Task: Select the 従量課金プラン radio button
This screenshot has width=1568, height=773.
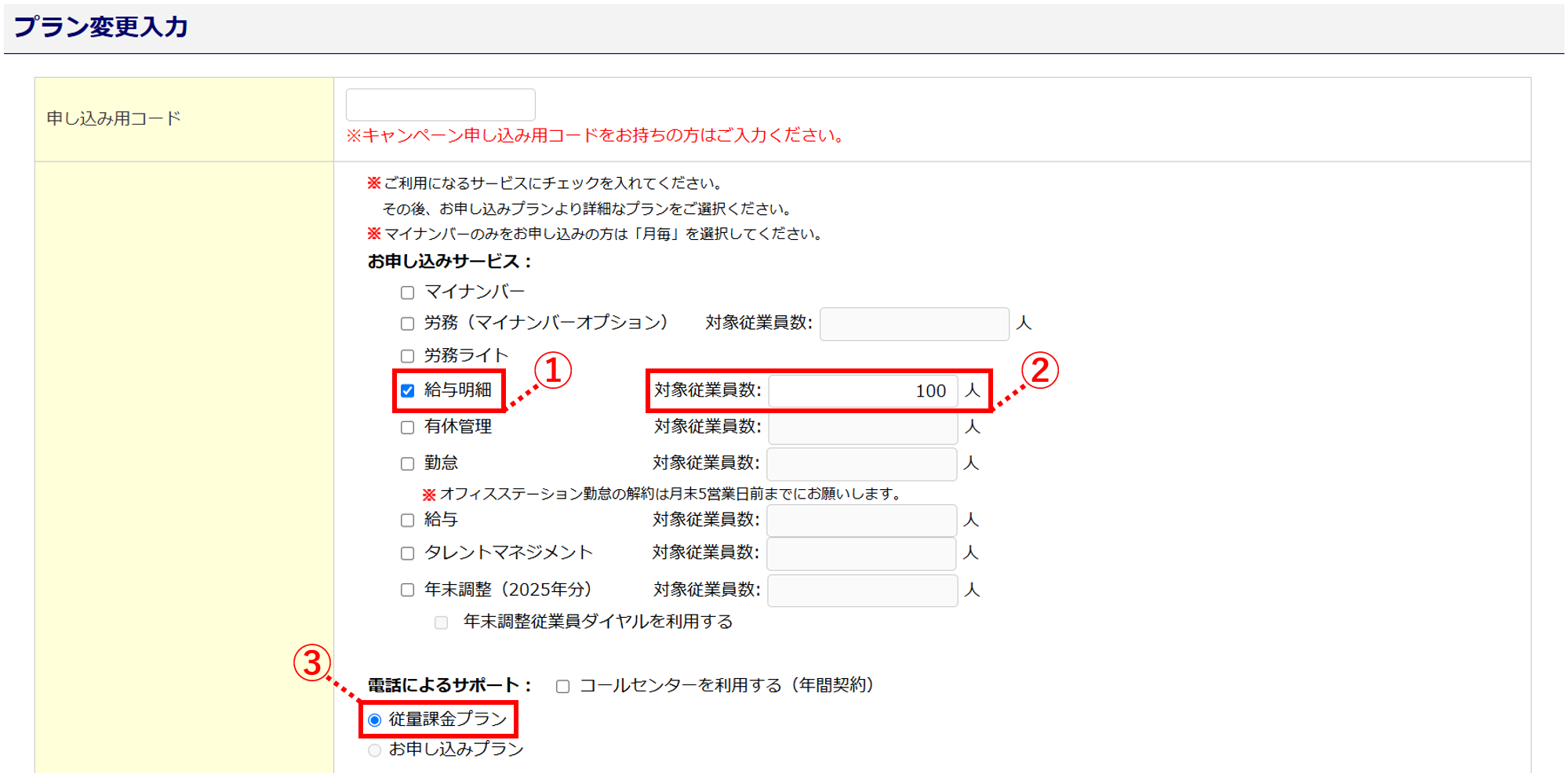Action: [x=375, y=720]
